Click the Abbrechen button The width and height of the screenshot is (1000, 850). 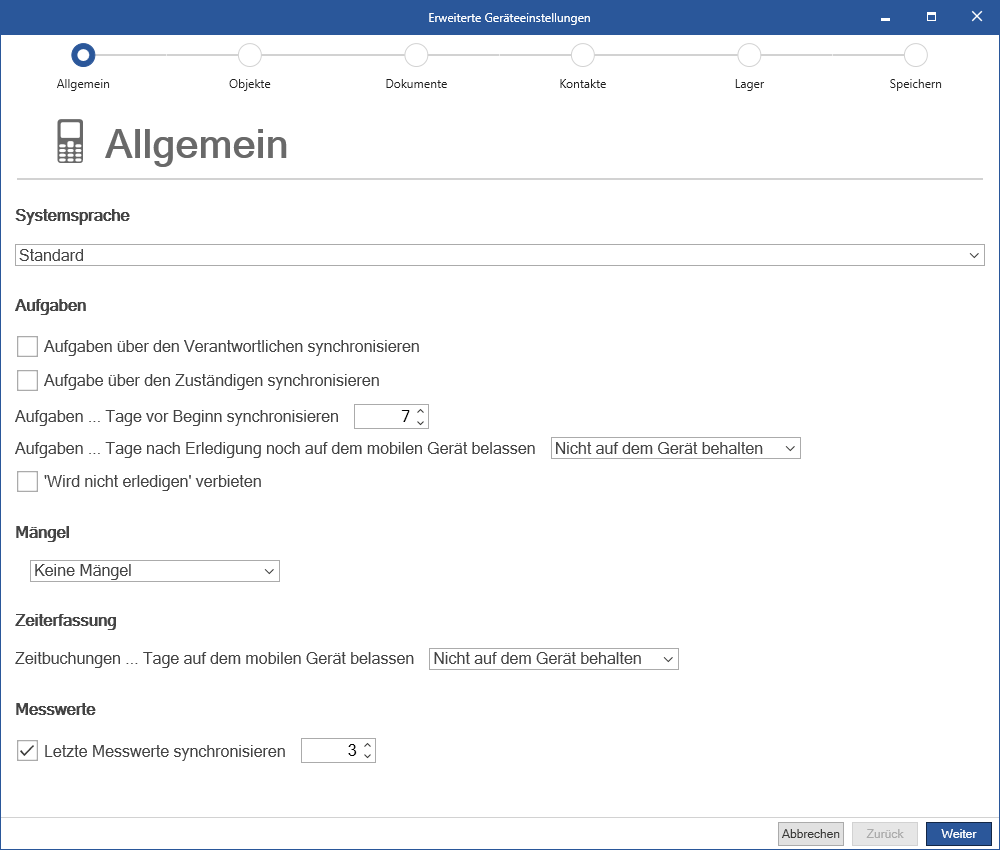point(811,833)
